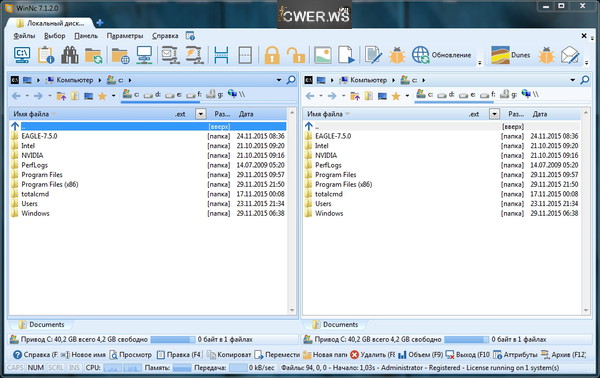Click left drive C free space bar
The width and height of the screenshot is (600, 378).
click(173, 339)
